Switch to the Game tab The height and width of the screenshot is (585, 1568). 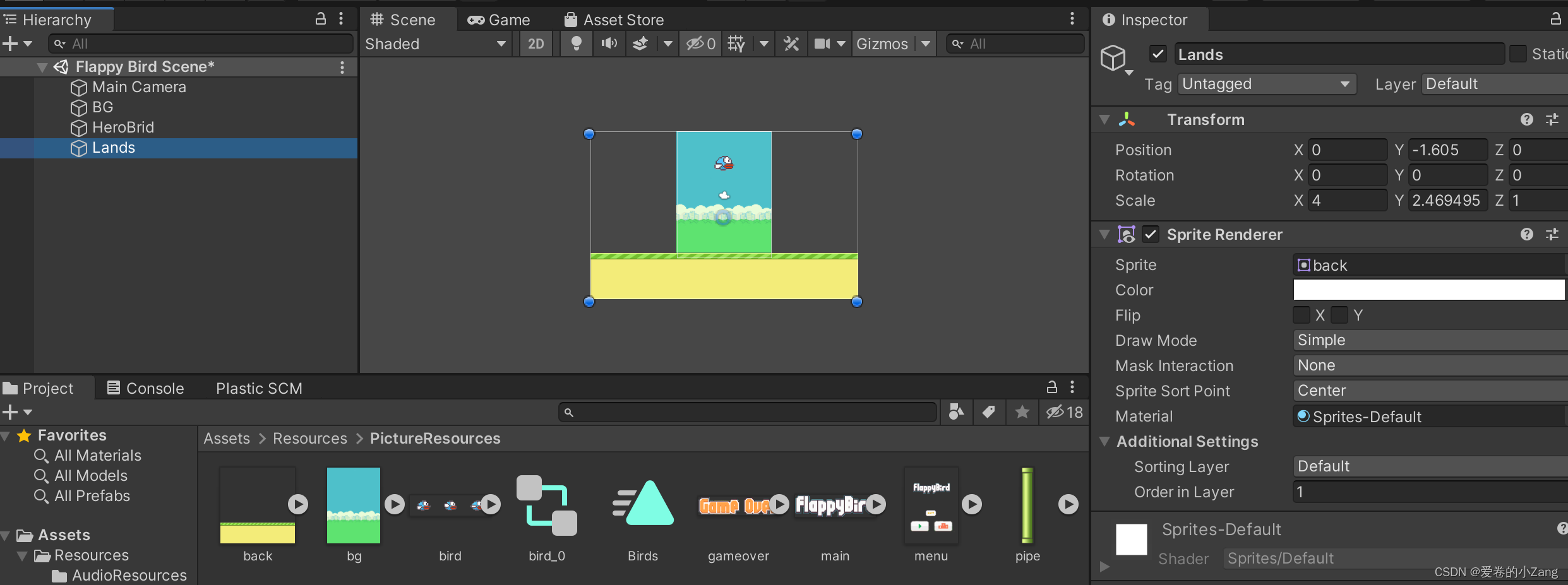[x=499, y=20]
